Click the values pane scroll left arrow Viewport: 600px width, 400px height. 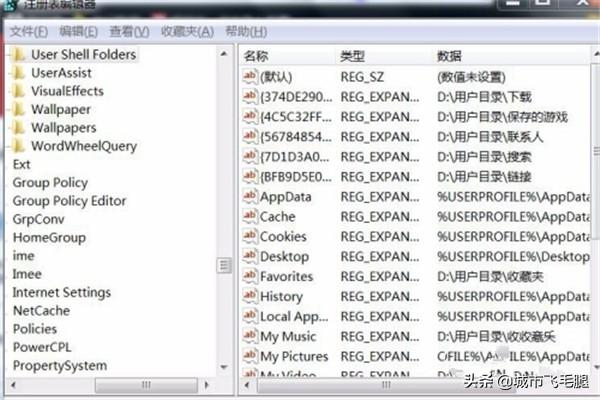(x=247, y=385)
